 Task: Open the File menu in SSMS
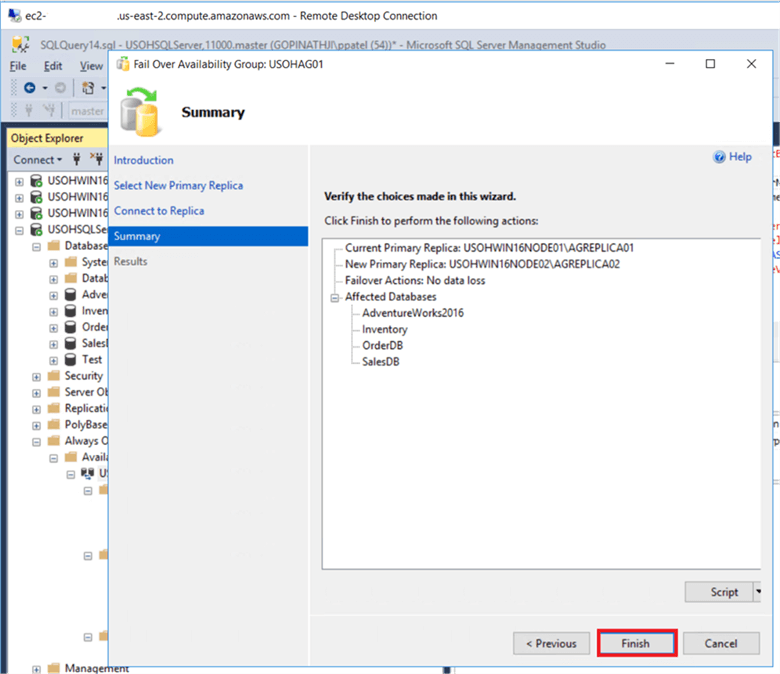point(18,66)
